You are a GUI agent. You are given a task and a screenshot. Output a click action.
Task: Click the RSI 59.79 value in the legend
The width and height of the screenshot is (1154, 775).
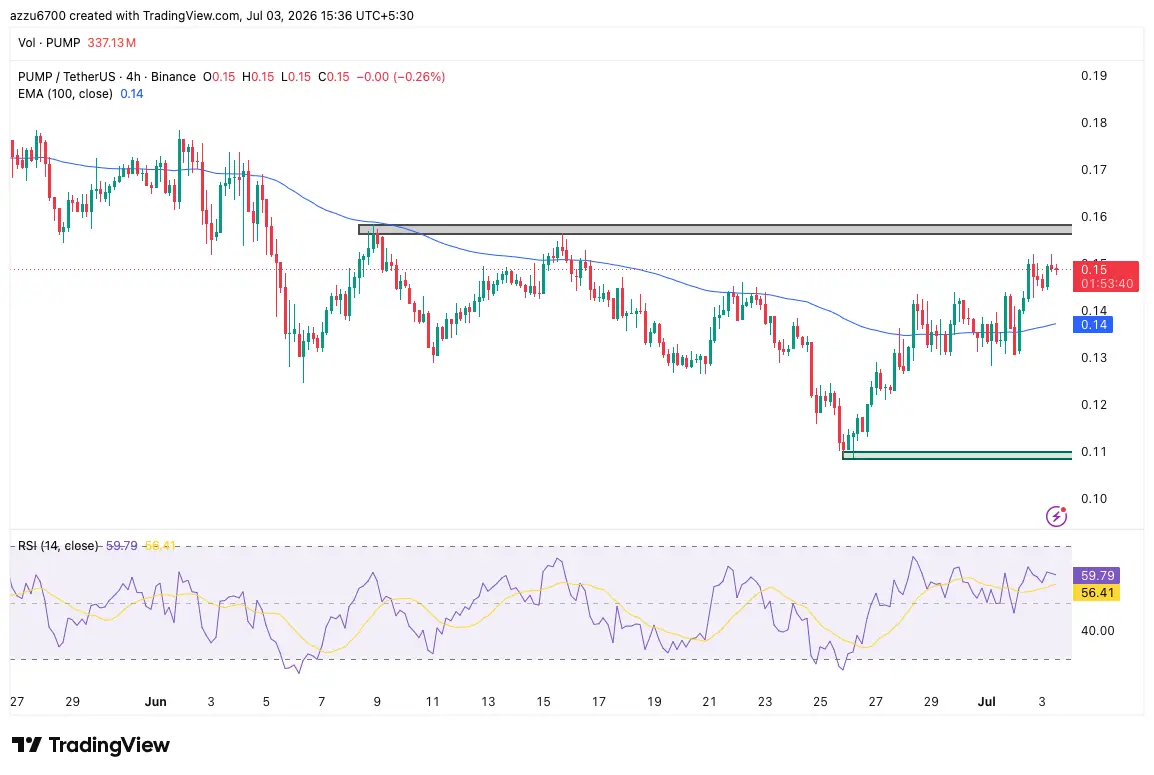click(121, 545)
